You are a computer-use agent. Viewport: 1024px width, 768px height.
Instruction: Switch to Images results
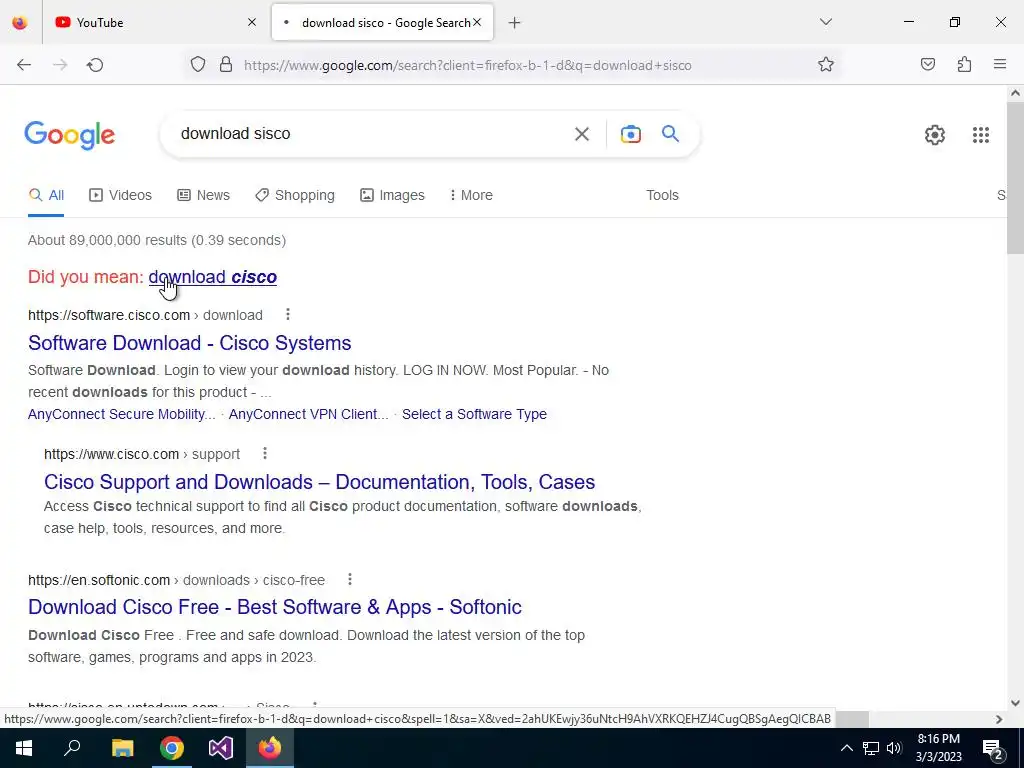(392, 195)
